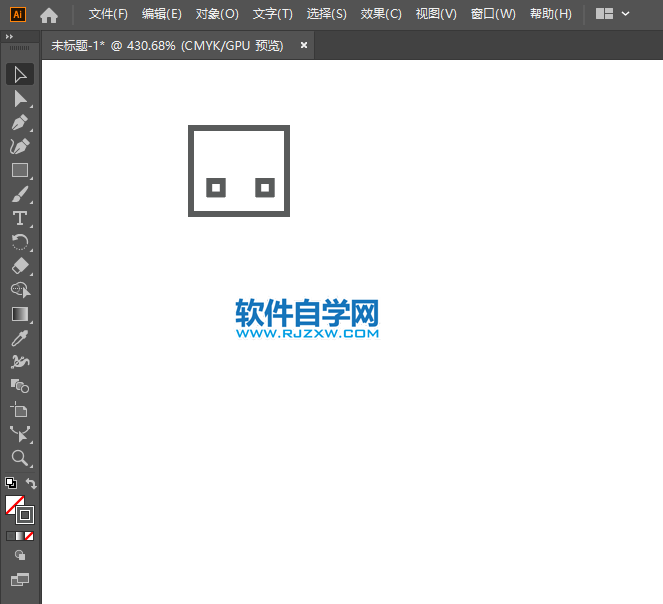The height and width of the screenshot is (604, 663).
Task: Open the 视图(V) menu
Action: (436, 14)
